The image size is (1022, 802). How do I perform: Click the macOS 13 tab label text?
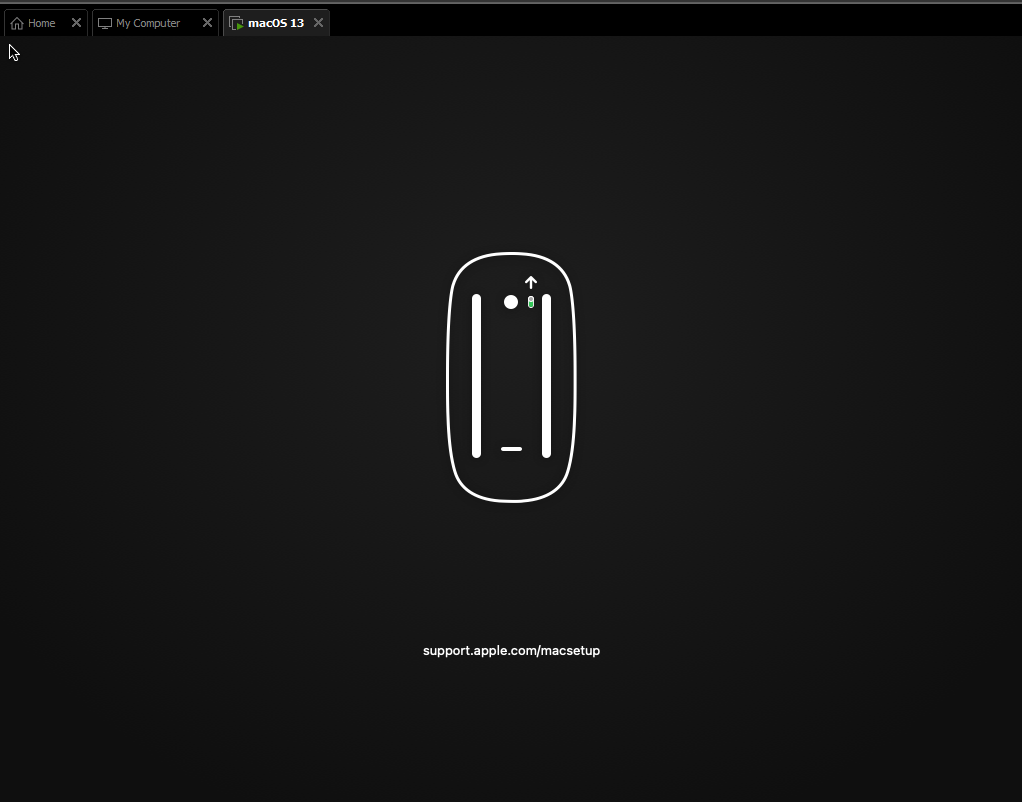275,22
